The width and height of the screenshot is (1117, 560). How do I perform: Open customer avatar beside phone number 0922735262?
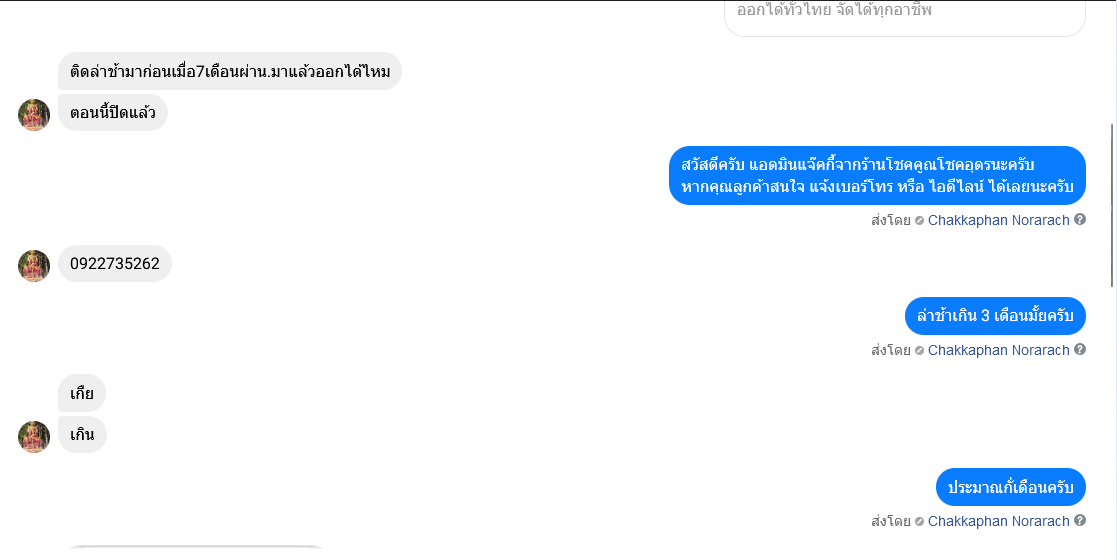(34, 266)
